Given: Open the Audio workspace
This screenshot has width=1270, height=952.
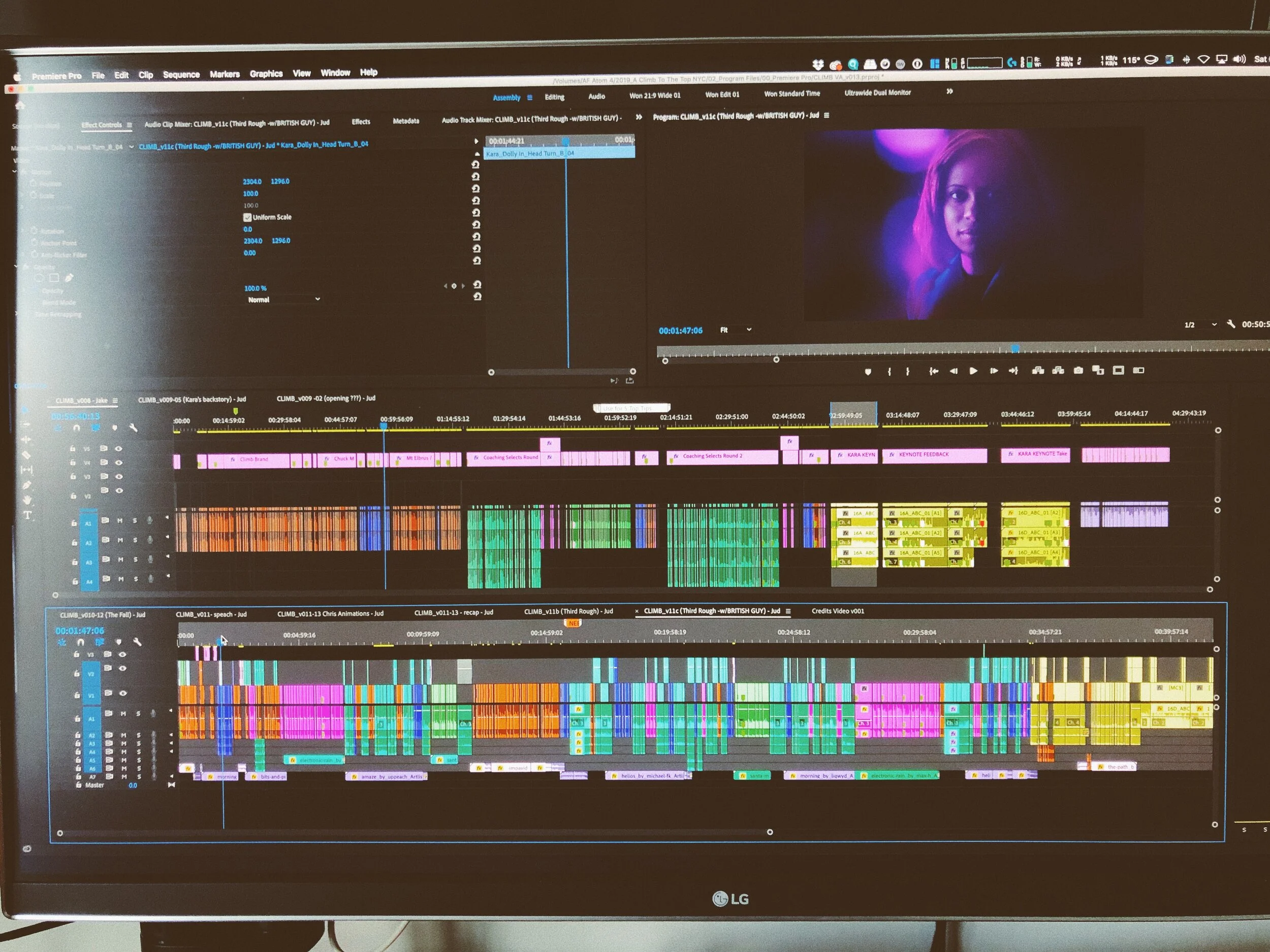Looking at the screenshot, I should pos(596,96).
